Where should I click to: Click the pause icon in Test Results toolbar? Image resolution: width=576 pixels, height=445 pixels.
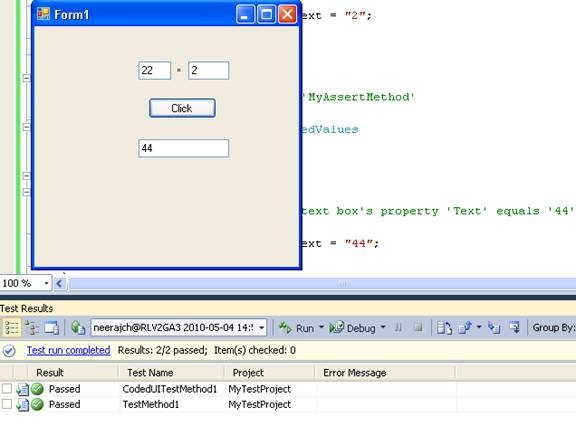(x=399, y=327)
